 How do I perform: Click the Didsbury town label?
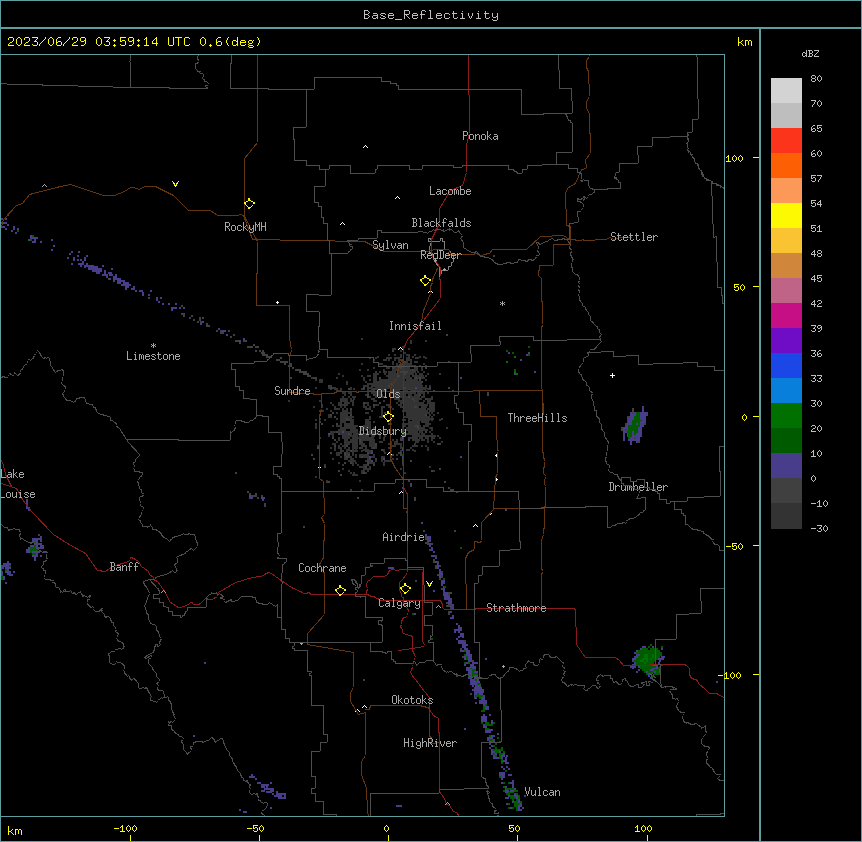click(382, 431)
